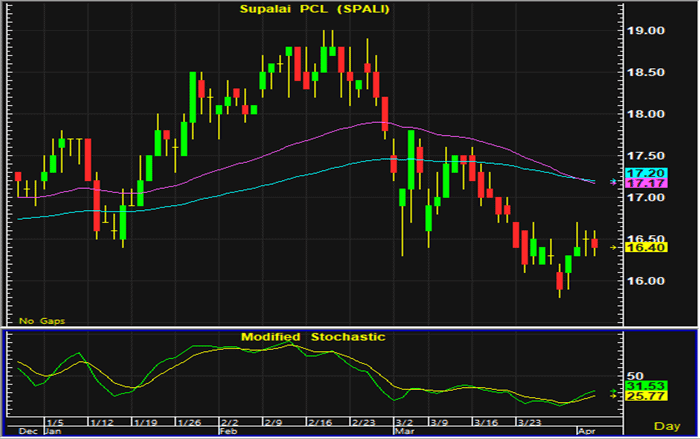Select the 18.00 price axis label

645,114
